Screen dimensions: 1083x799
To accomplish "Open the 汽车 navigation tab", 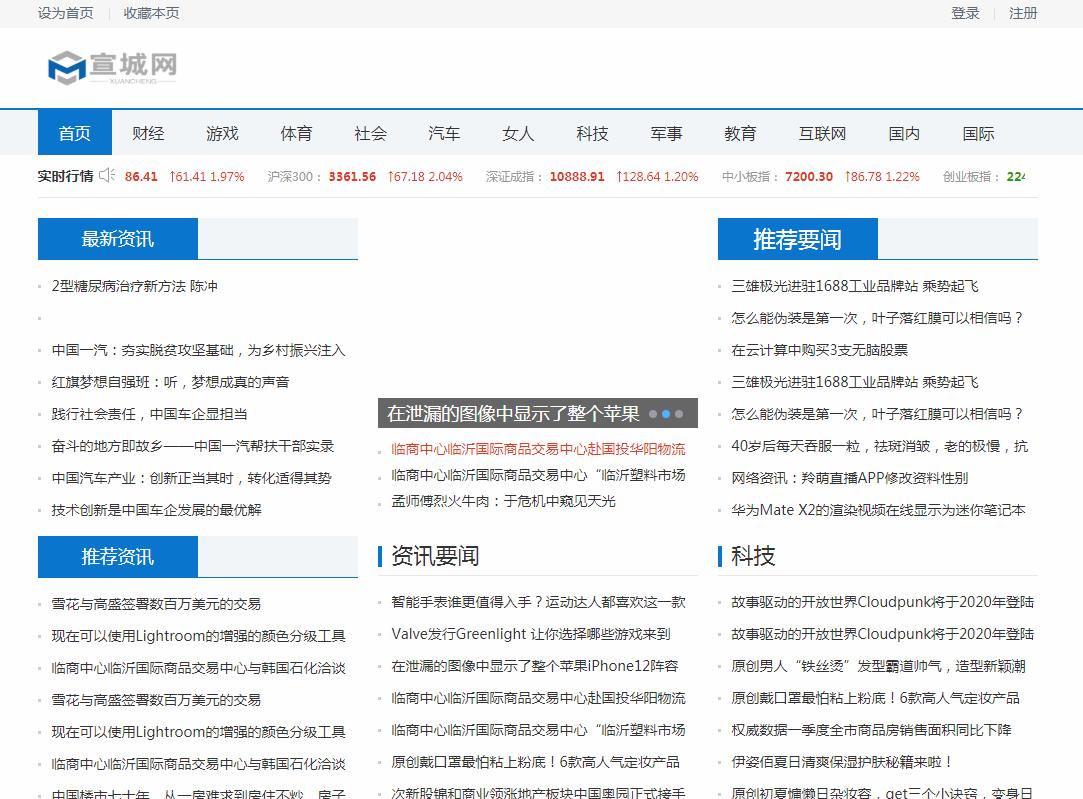I will [444, 133].
